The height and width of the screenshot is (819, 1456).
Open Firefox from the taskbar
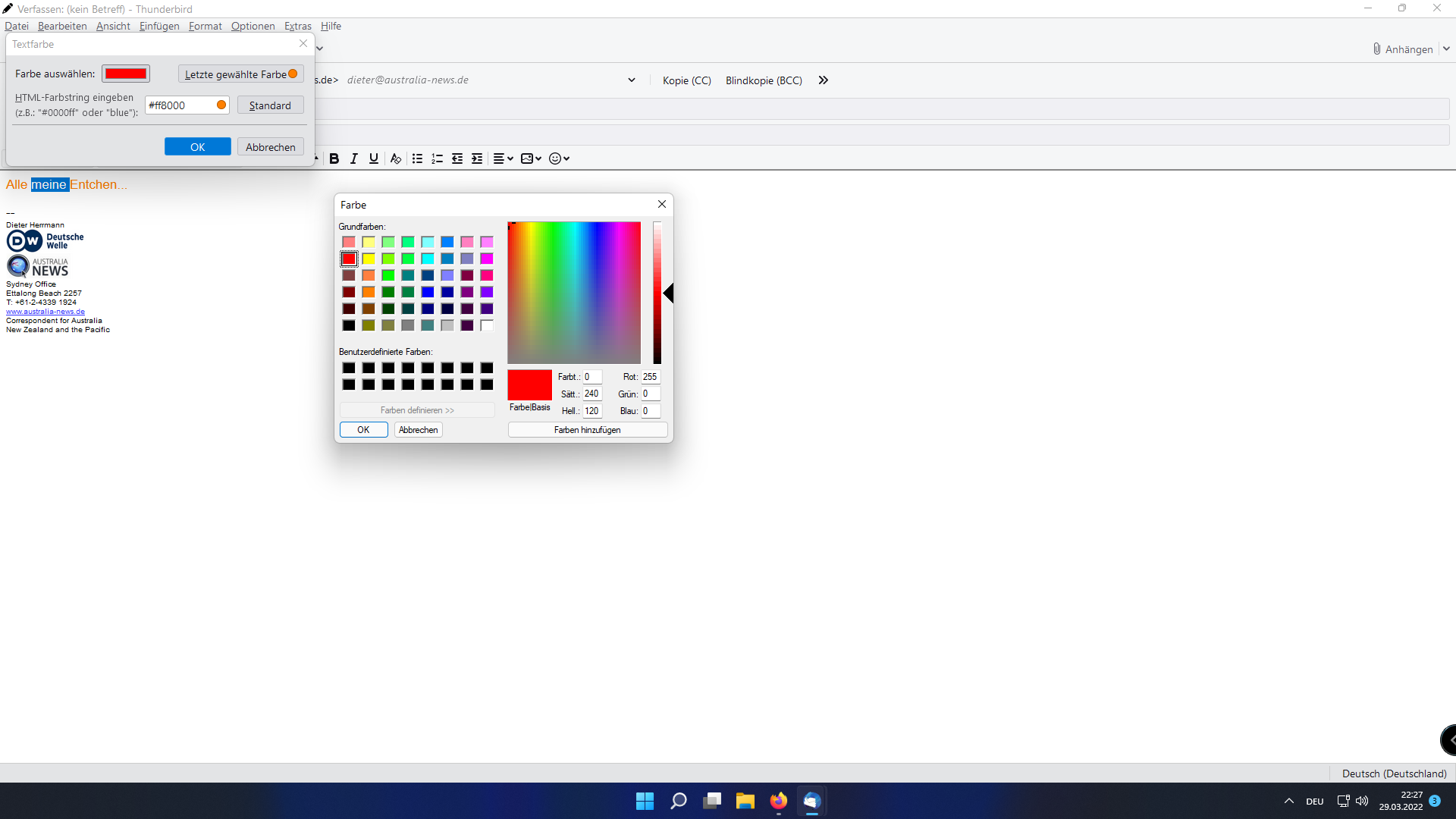pos(778,801)
